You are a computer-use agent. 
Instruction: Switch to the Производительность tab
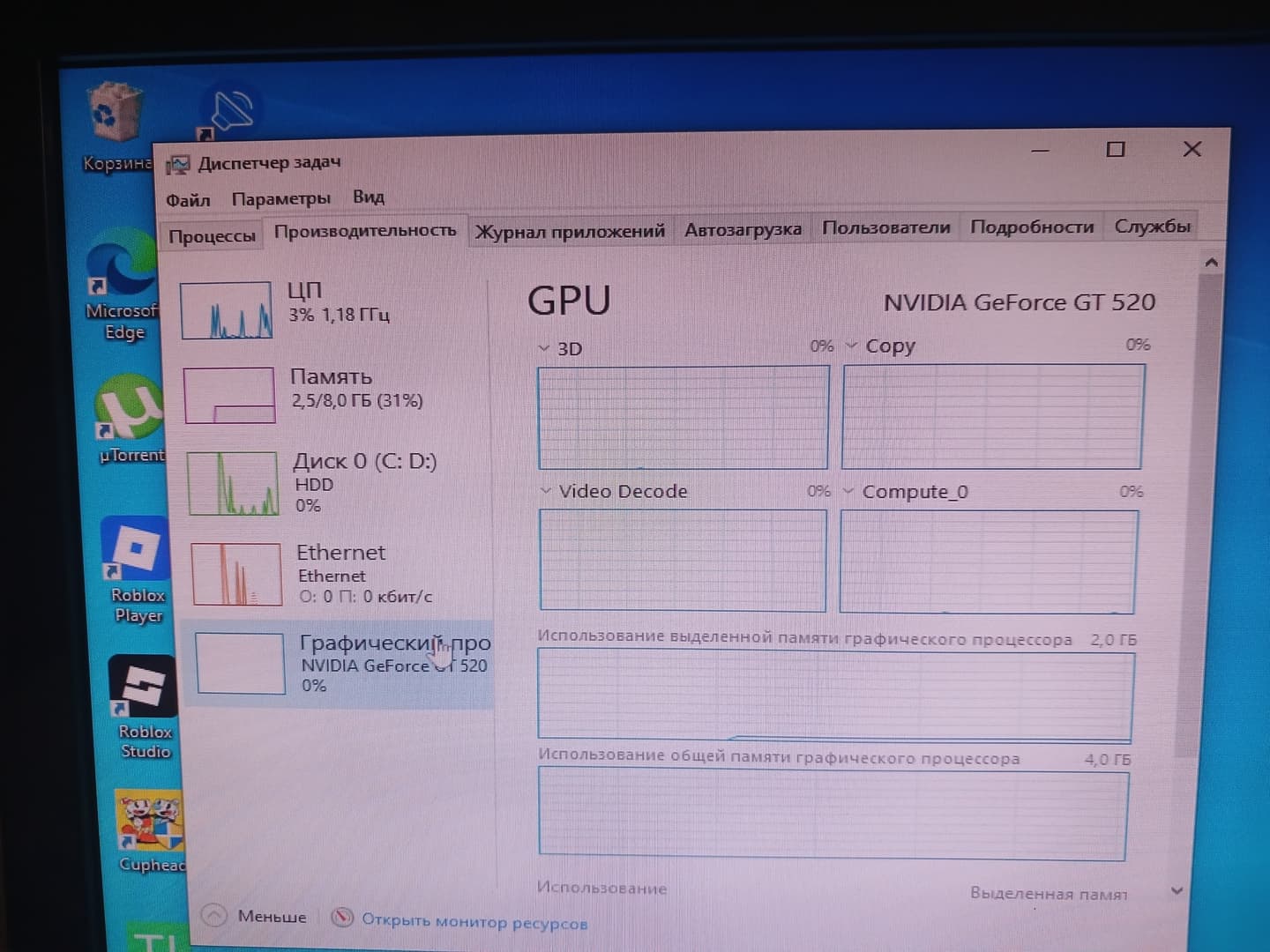tap(365, 231)
